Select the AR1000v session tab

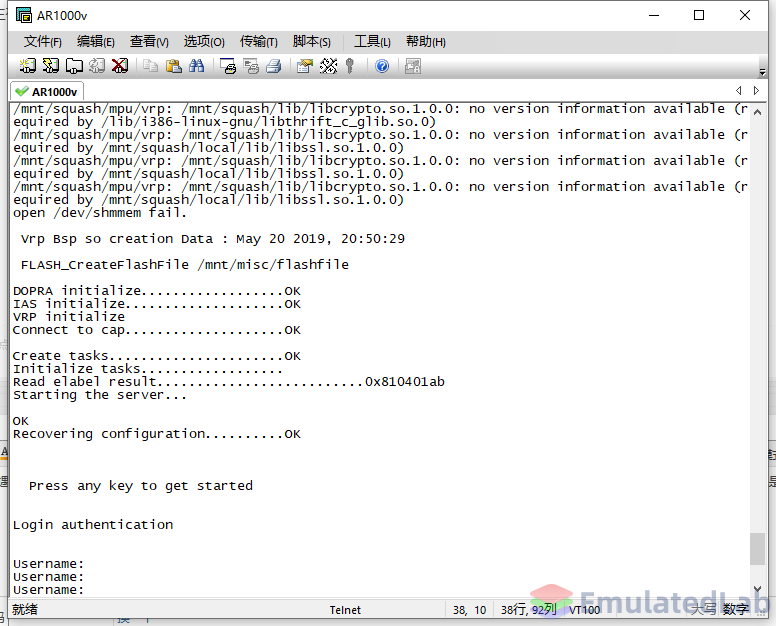point(47,92)
